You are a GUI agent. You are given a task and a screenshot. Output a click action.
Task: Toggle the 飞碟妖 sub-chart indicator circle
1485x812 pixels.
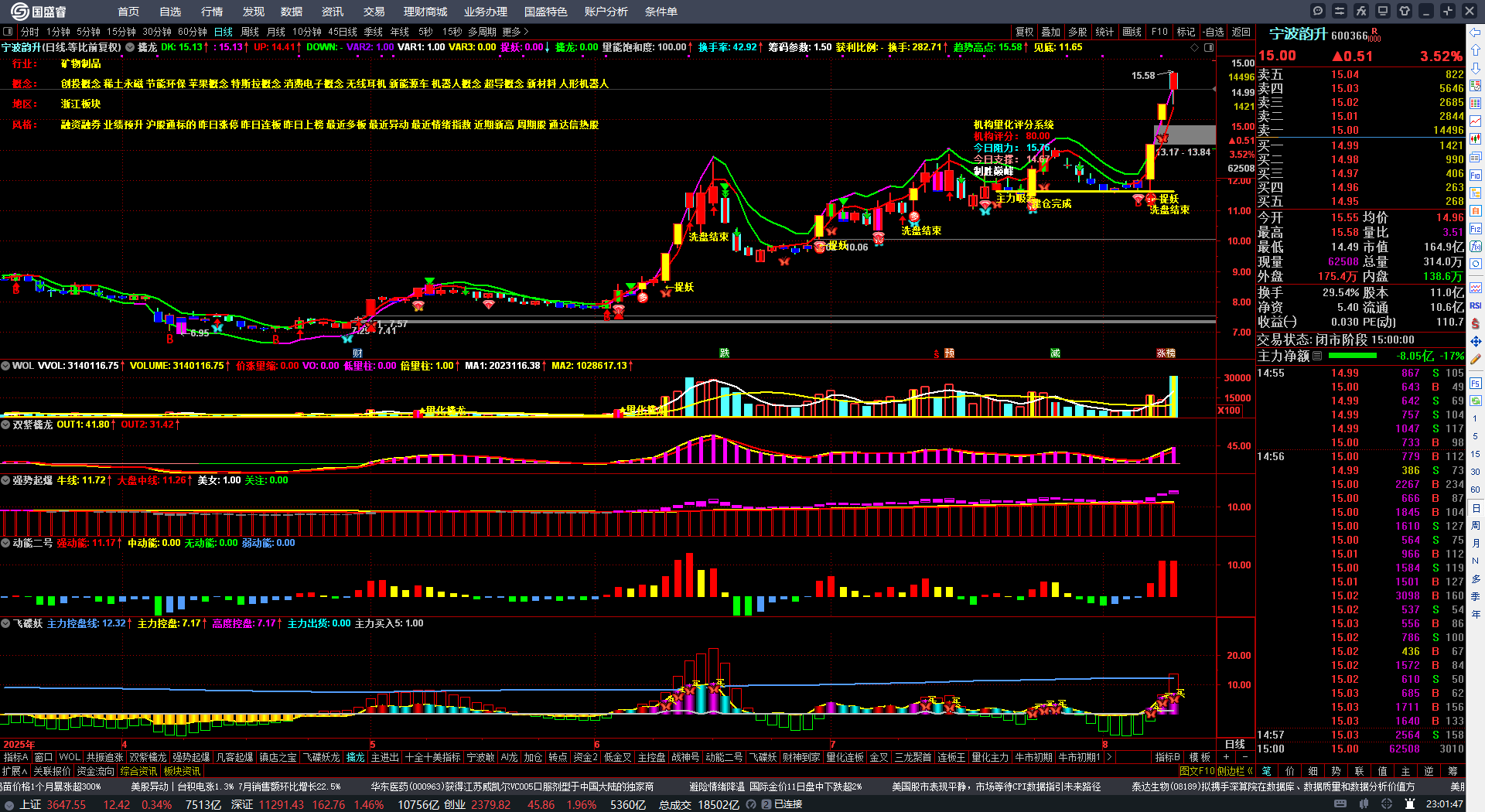tap(5, 623)
